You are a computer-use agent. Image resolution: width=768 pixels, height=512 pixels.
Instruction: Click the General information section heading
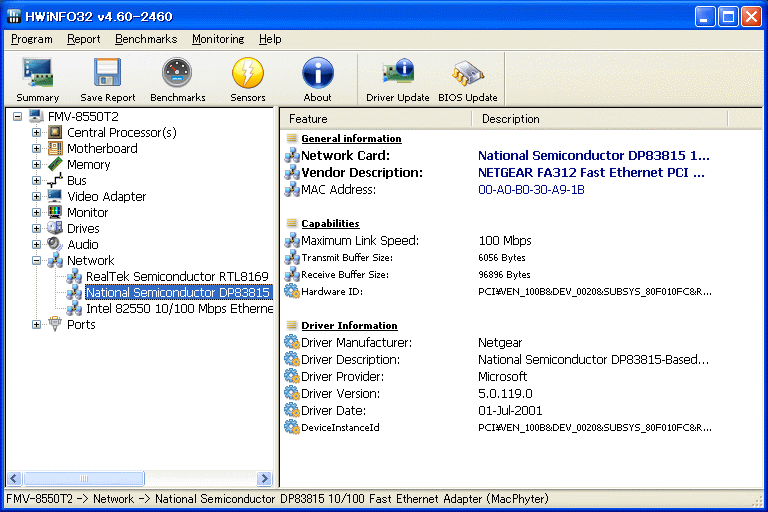coord(351,139)
